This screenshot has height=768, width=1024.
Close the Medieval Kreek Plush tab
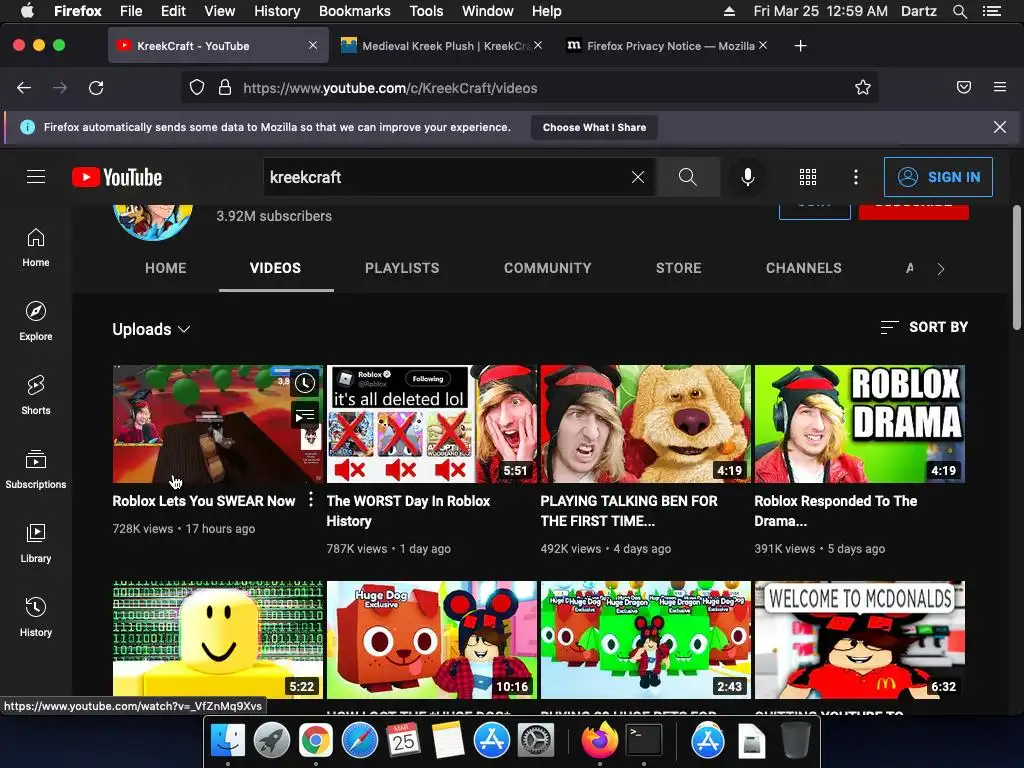coord(537,46)
